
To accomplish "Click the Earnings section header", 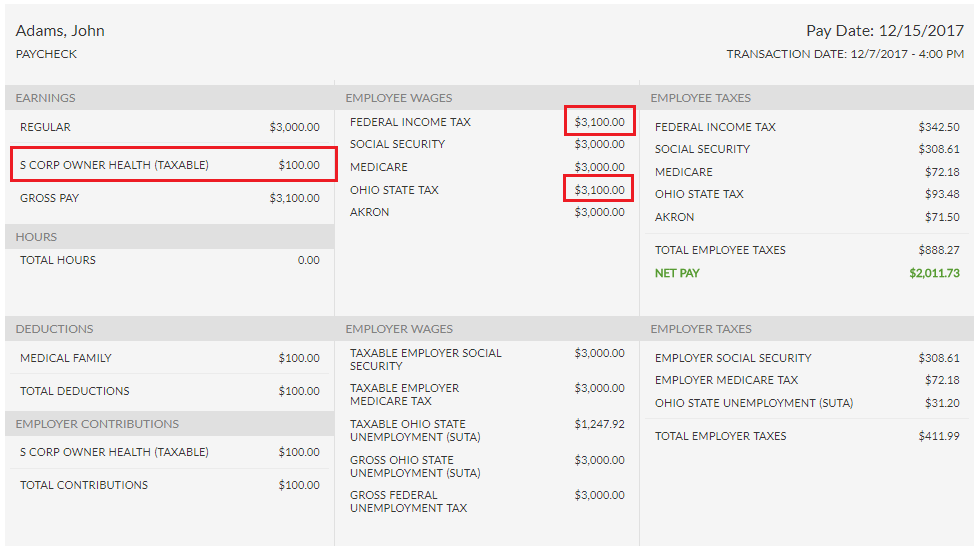I will point(46,98).
